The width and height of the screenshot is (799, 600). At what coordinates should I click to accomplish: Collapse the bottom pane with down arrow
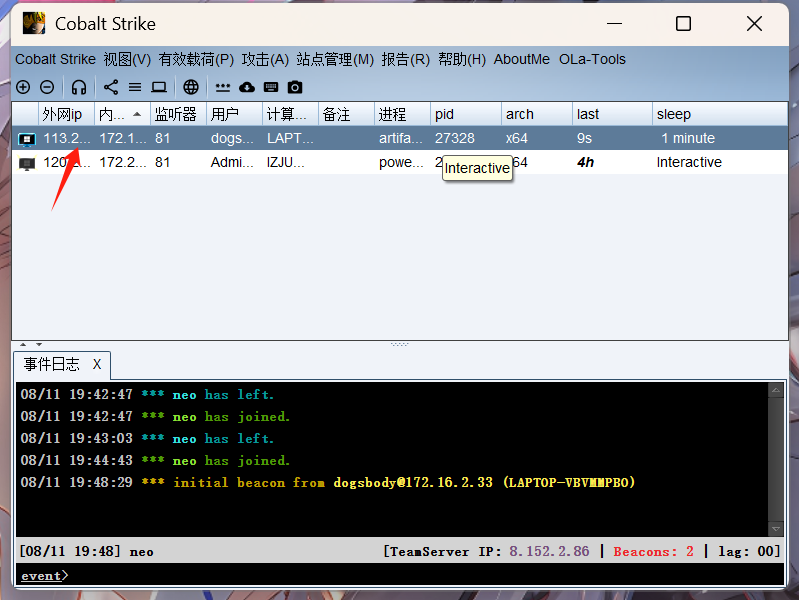pos(39,345)
